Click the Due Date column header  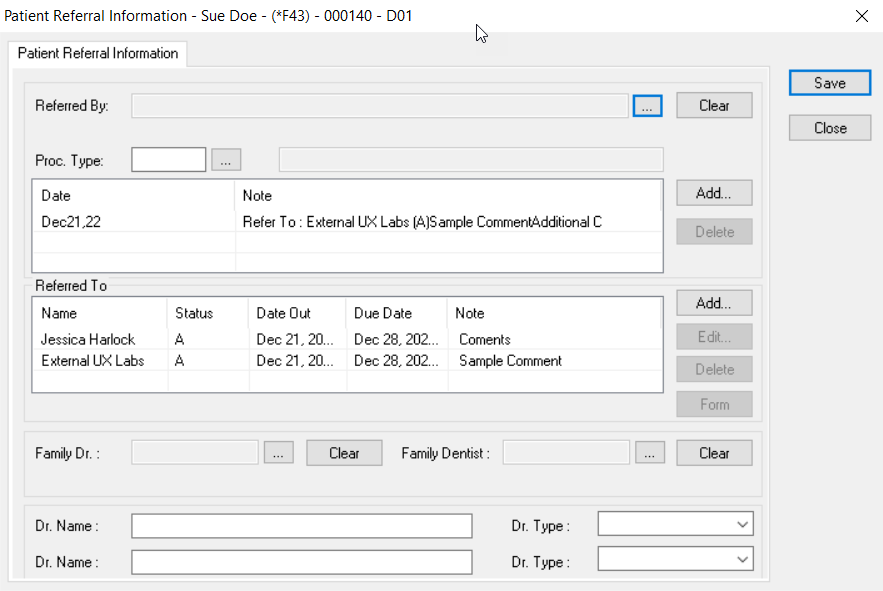tap(397, 313)
